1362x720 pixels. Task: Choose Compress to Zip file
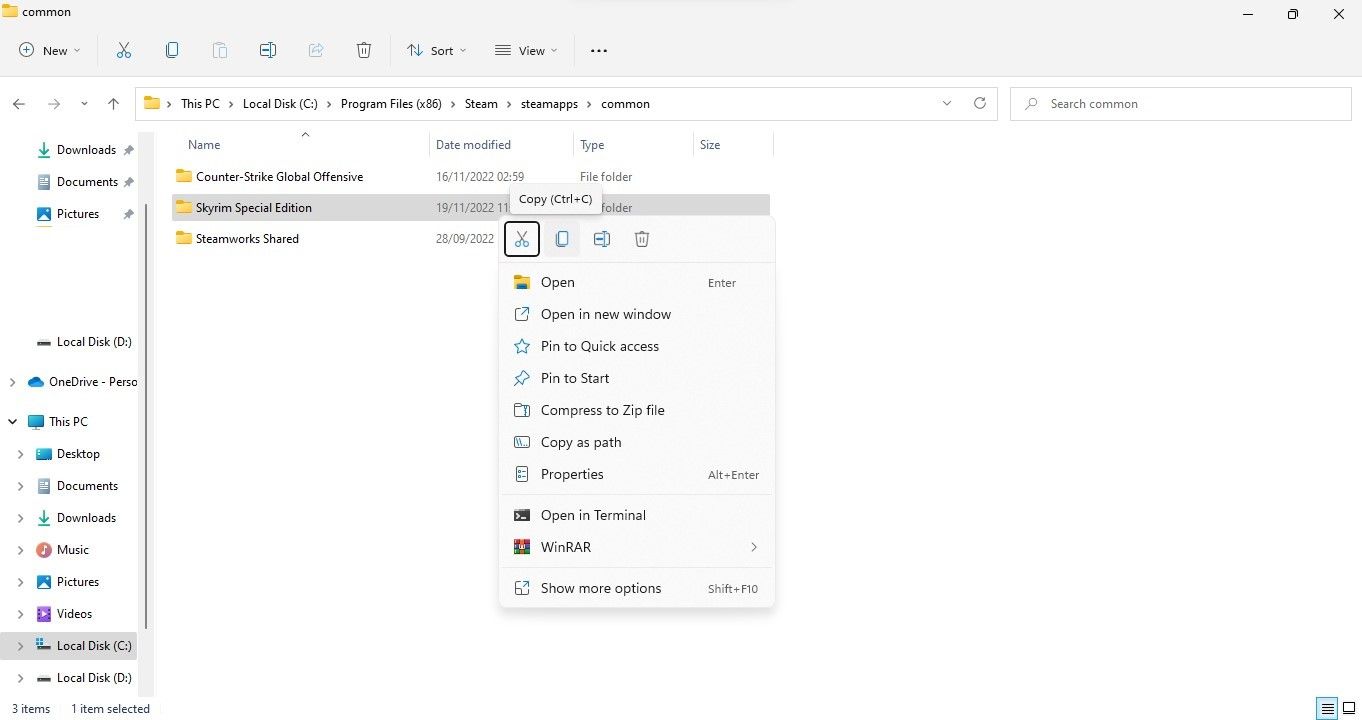pos(636,410)
